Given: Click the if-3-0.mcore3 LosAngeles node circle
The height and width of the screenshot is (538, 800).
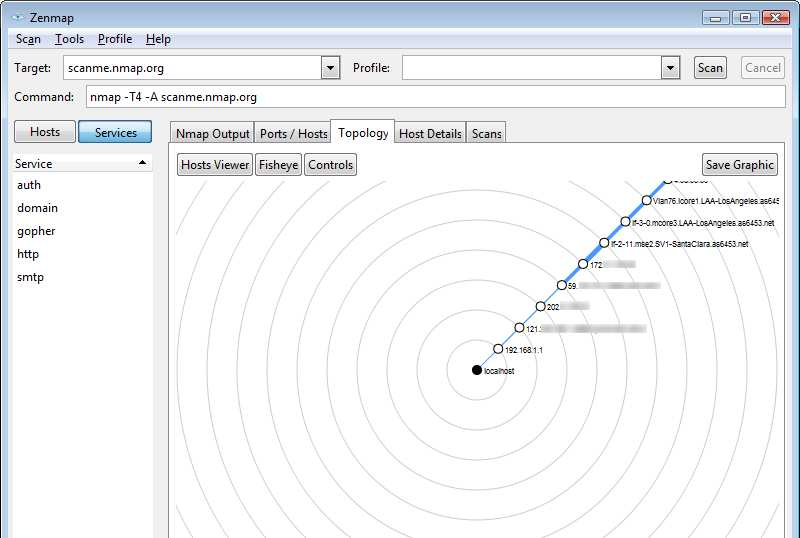Looking at the screenshot, I should click(x=626, y=222).
